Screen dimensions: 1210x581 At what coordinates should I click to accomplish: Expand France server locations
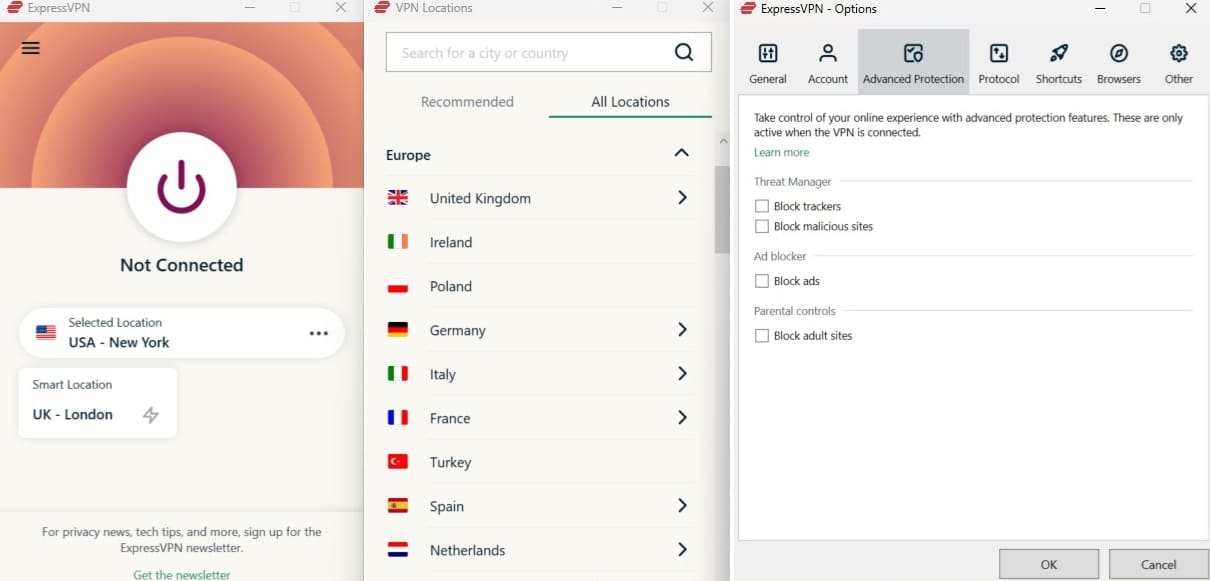(x=682, y=418)
